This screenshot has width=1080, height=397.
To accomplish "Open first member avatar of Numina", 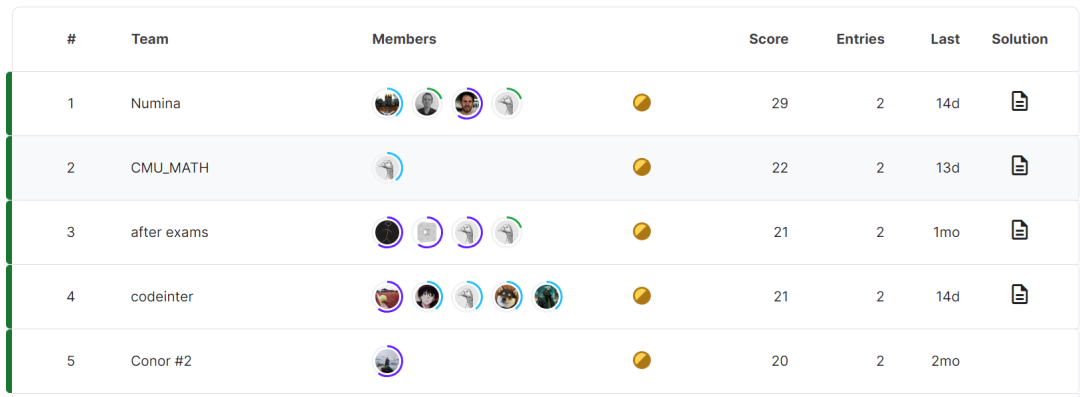I will 387,103.
